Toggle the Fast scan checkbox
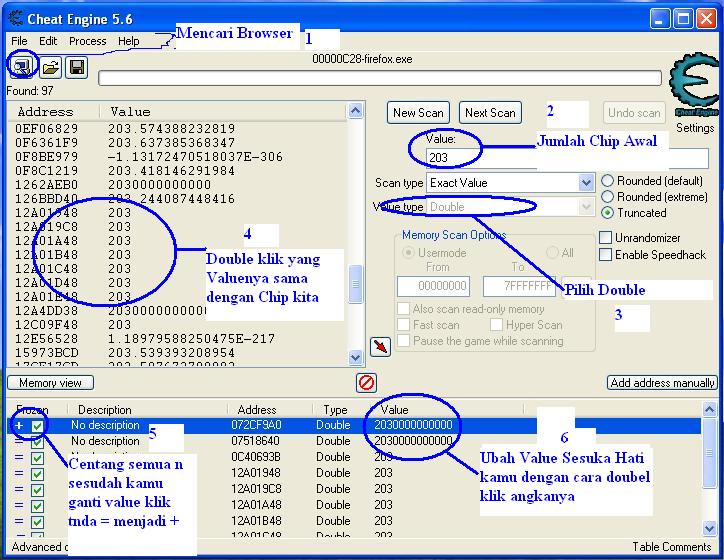 [x=404, y=325]
